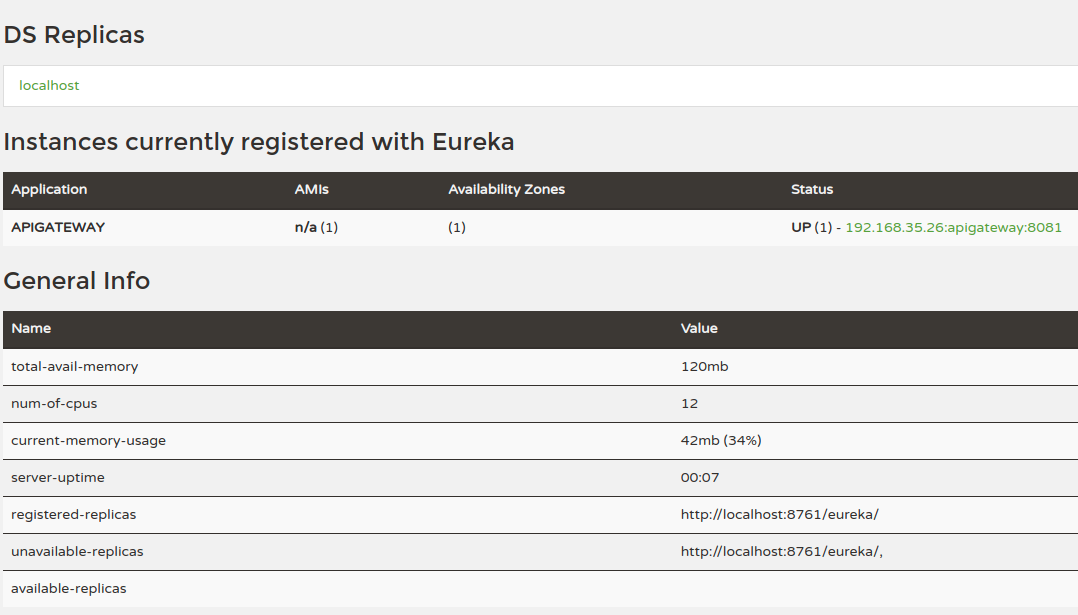Select the server-uptime row name

(x=58, y=478)
